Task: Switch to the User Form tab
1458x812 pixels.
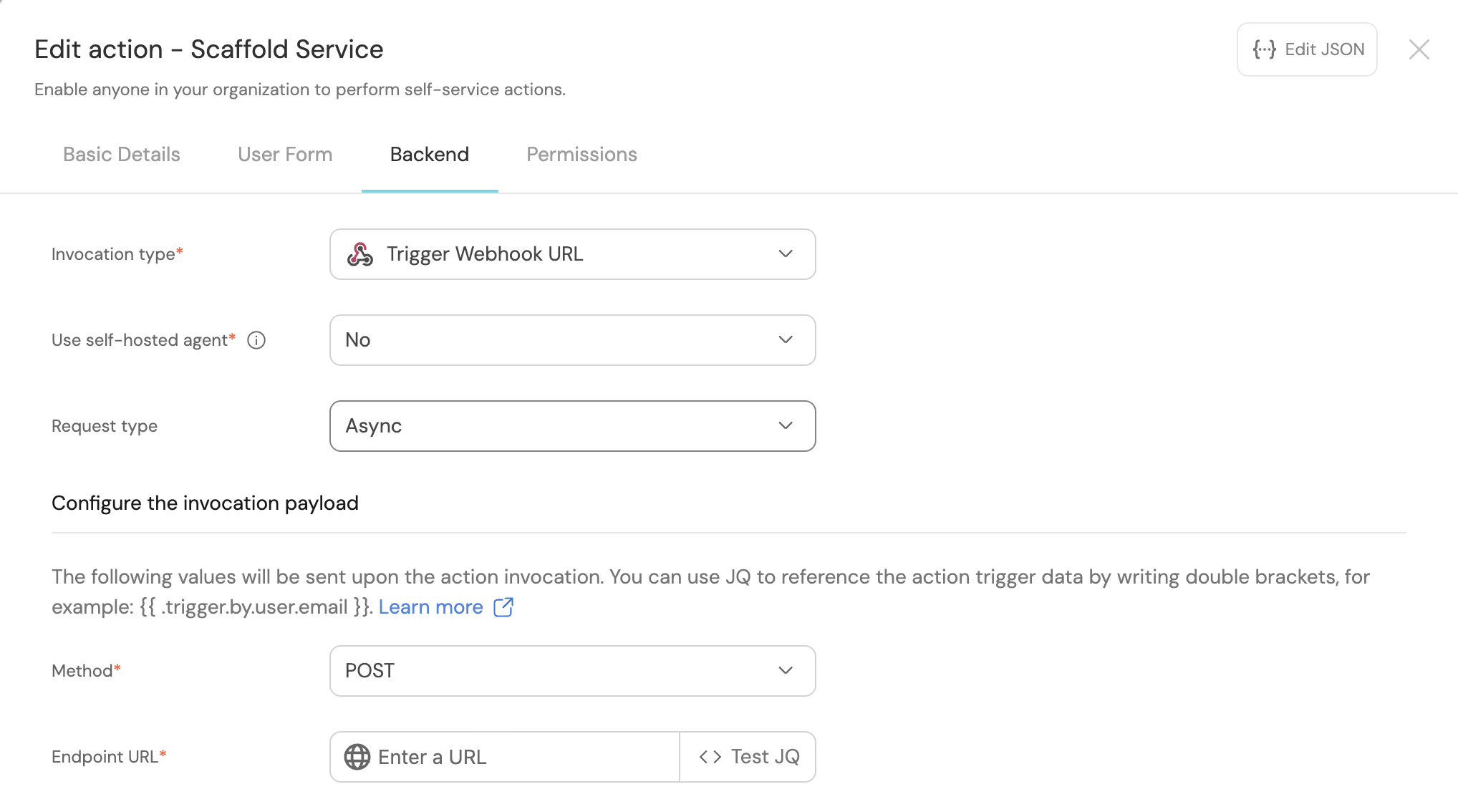Action: pos(285,155)
